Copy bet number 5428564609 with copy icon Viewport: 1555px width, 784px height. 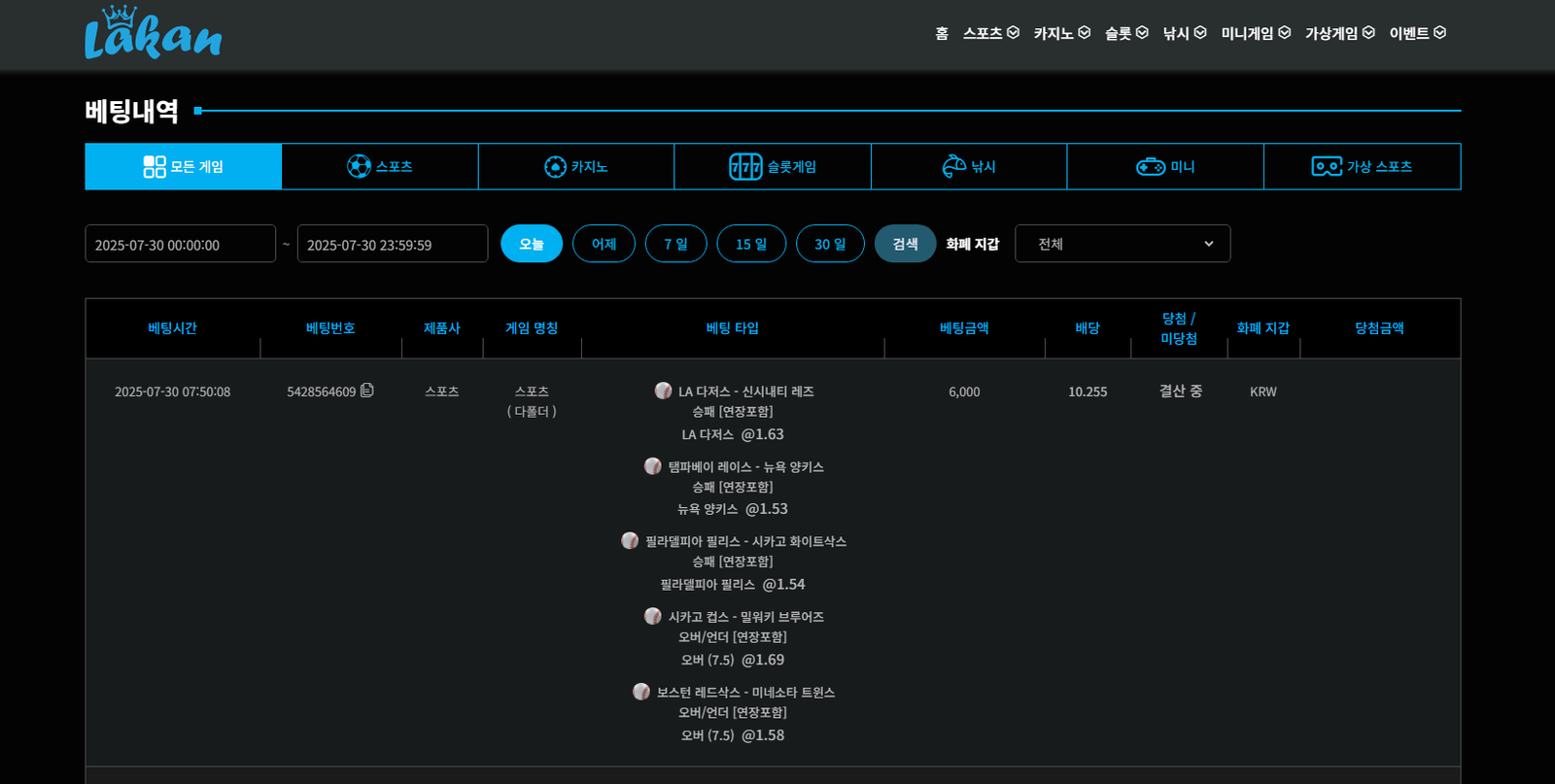click(367, 391)
